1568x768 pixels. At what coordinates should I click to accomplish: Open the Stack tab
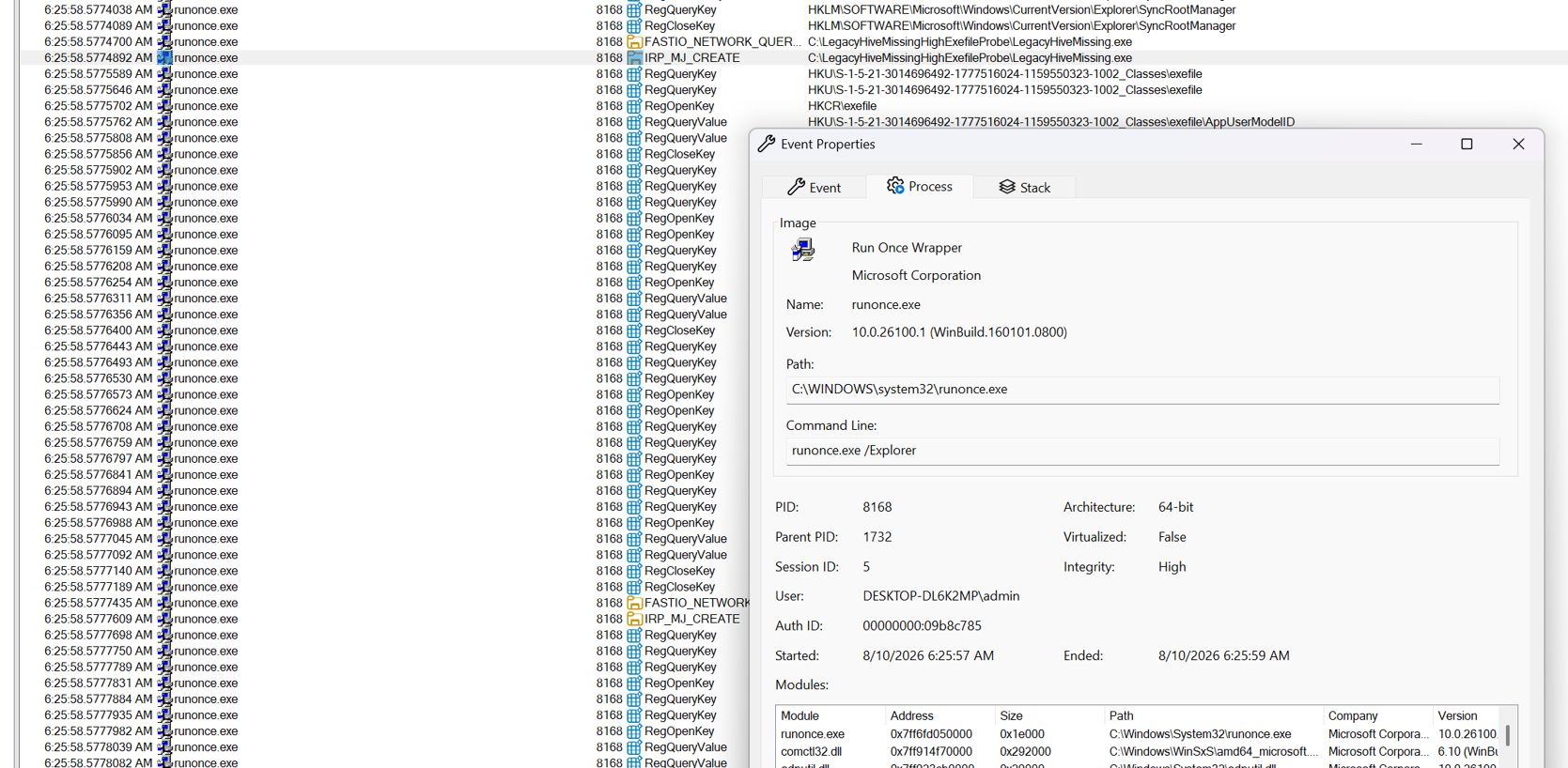1024,187
